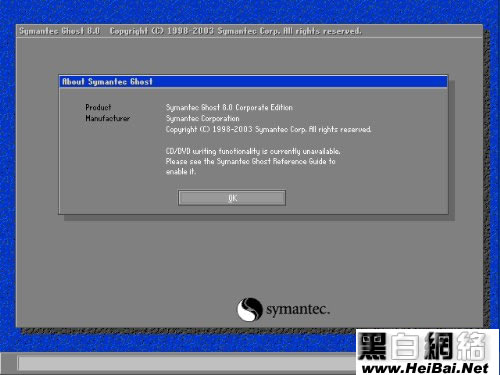
Task: Select the 'Manufacturer' label text
Action: tap(108, 118)
